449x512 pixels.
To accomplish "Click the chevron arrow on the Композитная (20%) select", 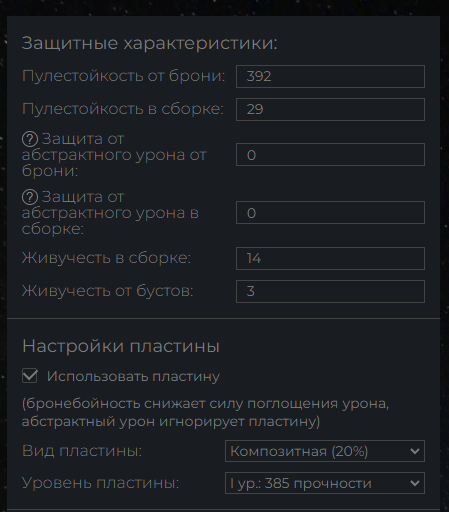I will (414, 451).
